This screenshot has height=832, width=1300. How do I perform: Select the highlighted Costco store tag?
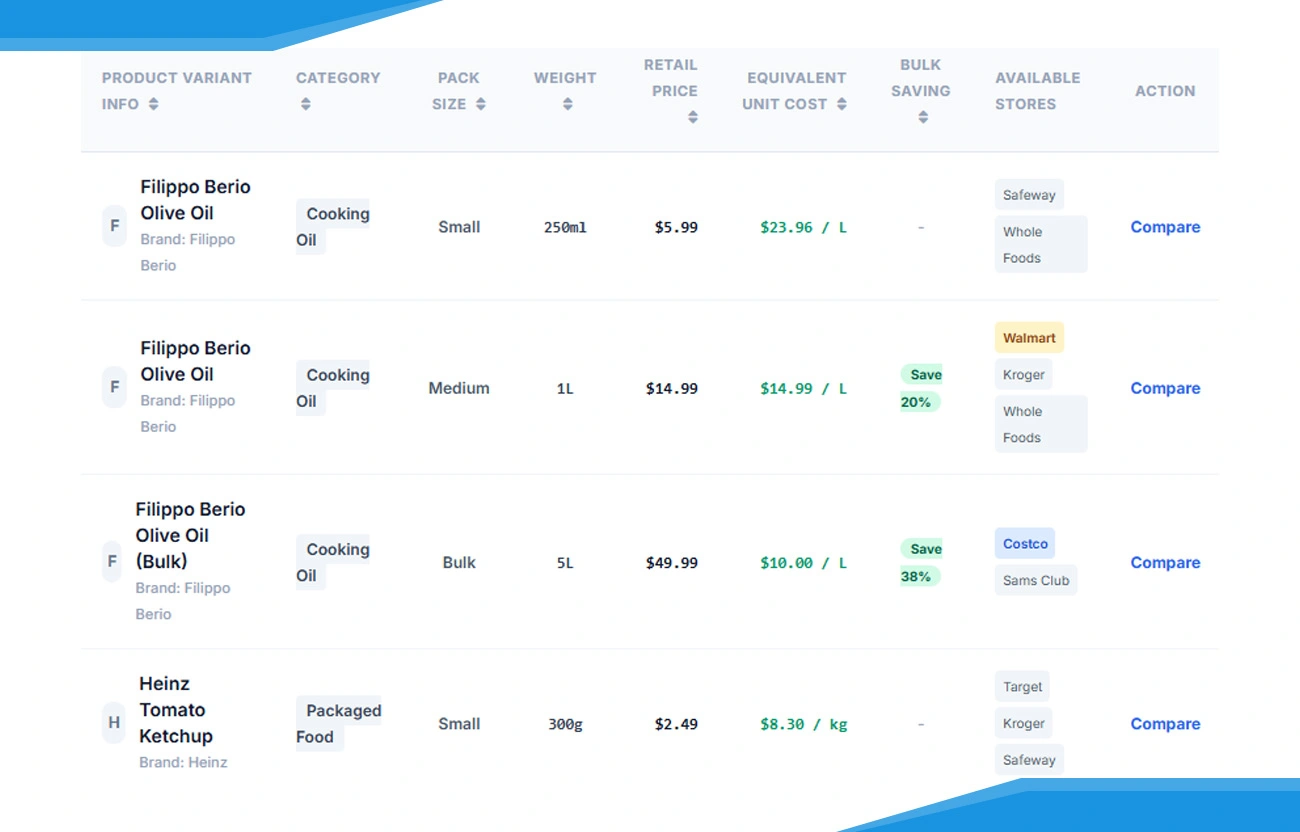(1025, 544)
